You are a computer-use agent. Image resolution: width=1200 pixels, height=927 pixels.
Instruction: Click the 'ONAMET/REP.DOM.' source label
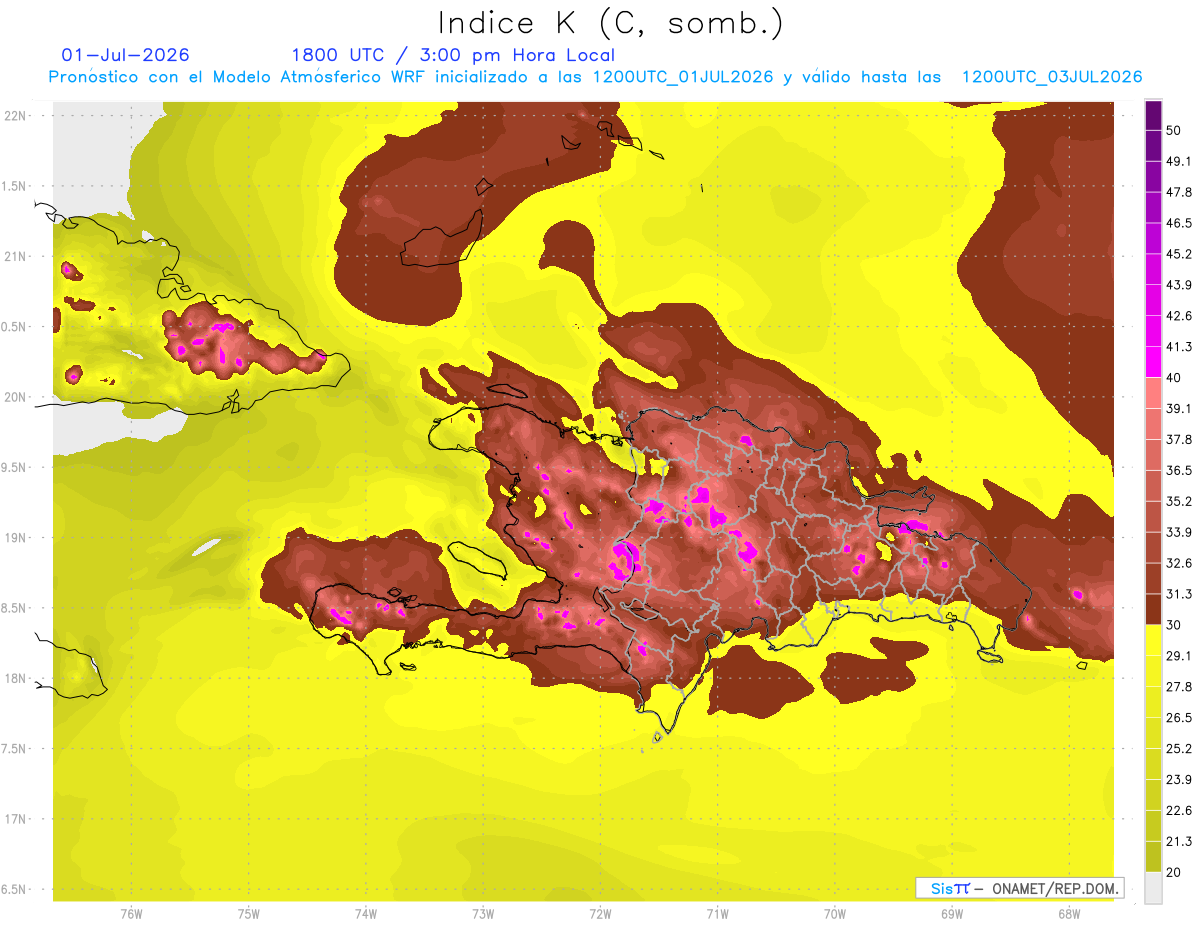1056,888
